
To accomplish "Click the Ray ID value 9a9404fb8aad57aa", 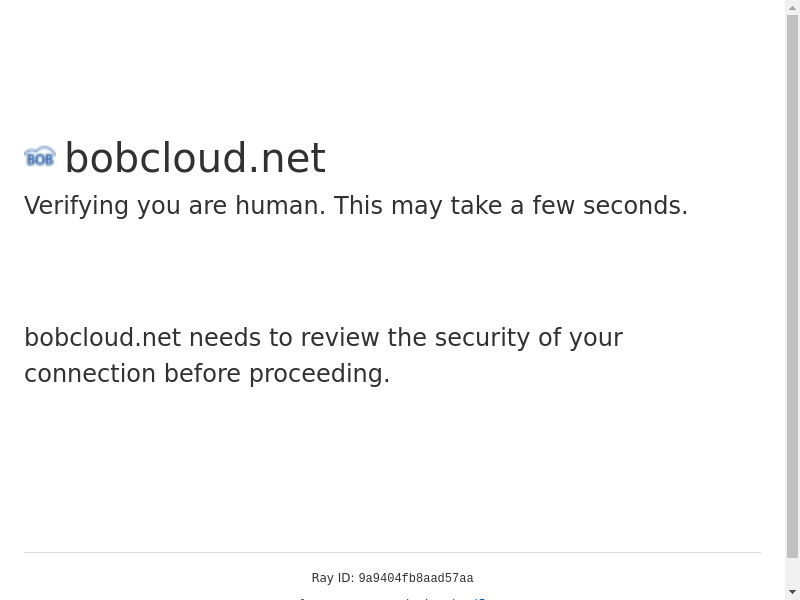I will [416, 579].
